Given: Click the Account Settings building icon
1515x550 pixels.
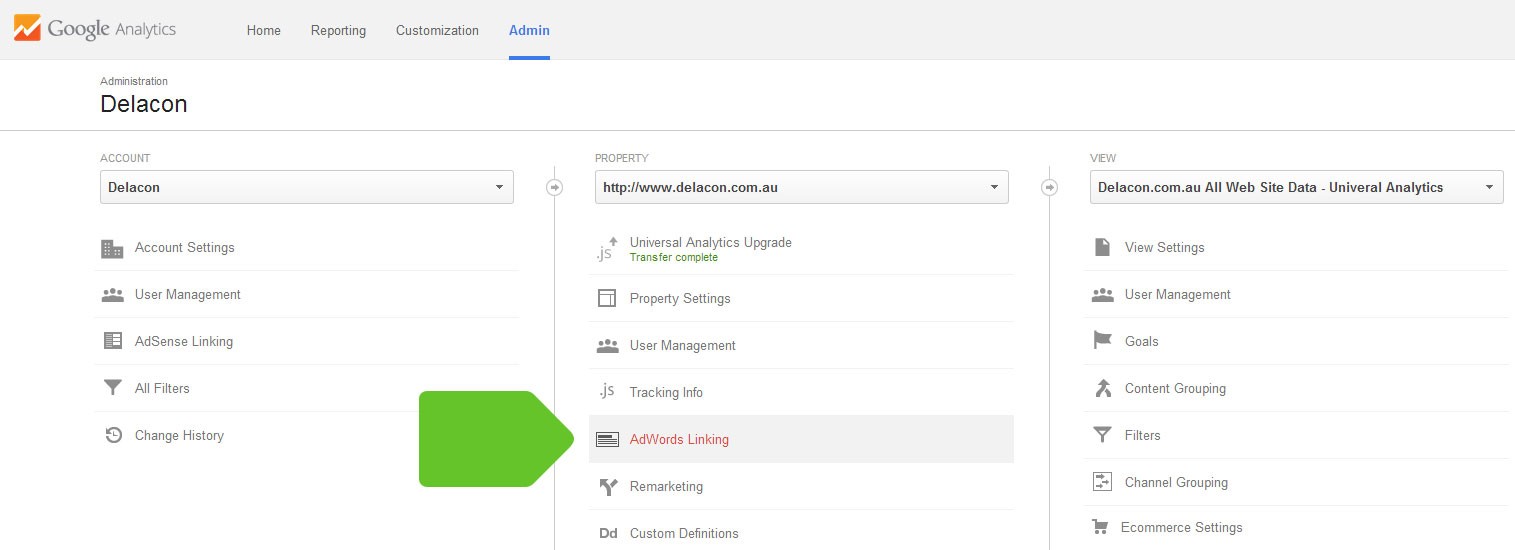Looking at the screenshot, I should pos(113,248).
